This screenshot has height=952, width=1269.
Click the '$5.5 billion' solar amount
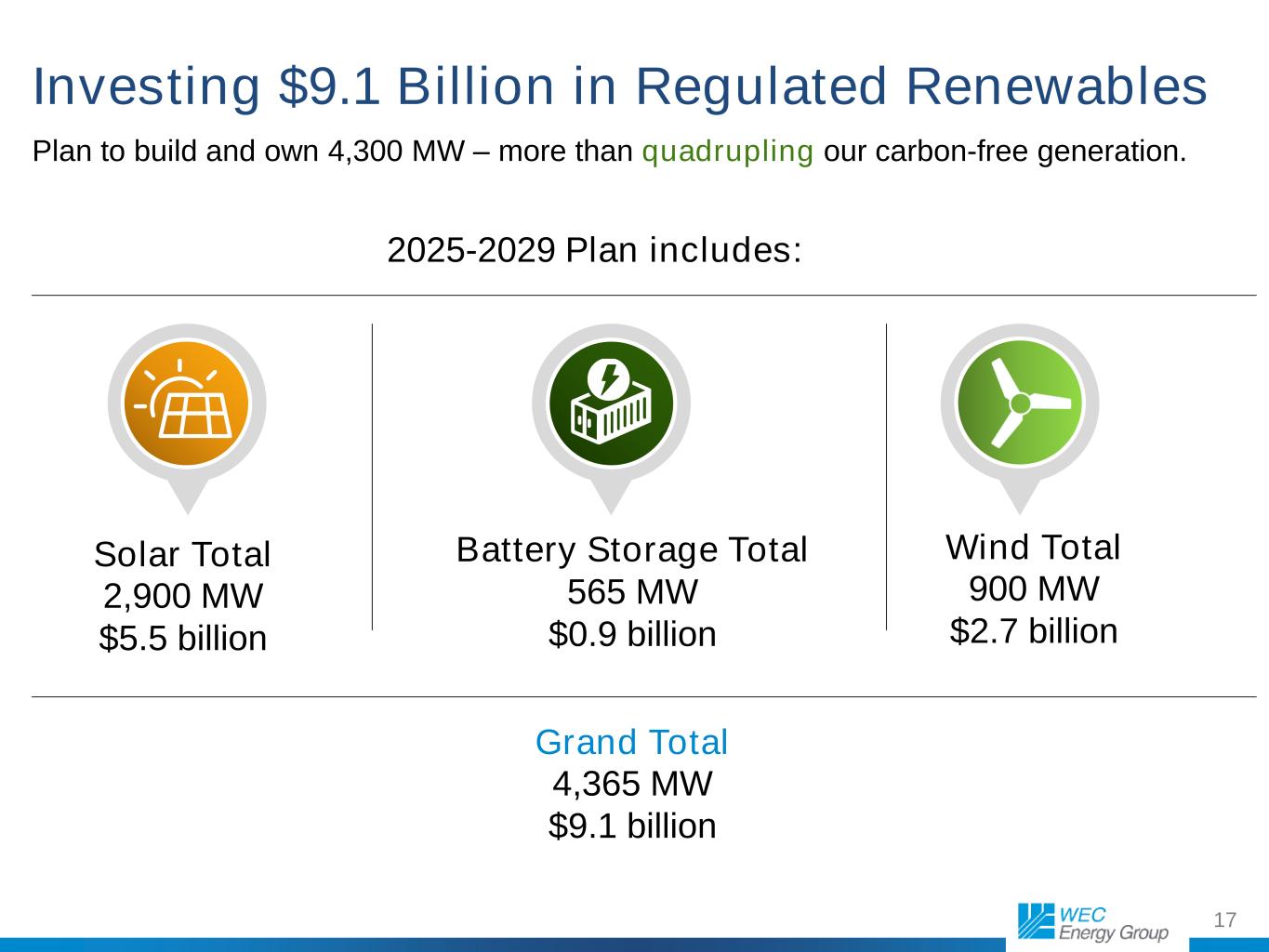click(182, 639)
